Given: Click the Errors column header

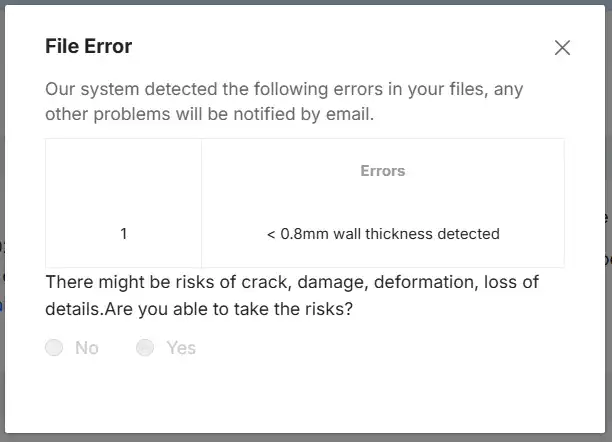Looking at the screenshot, I should [382, 171].
